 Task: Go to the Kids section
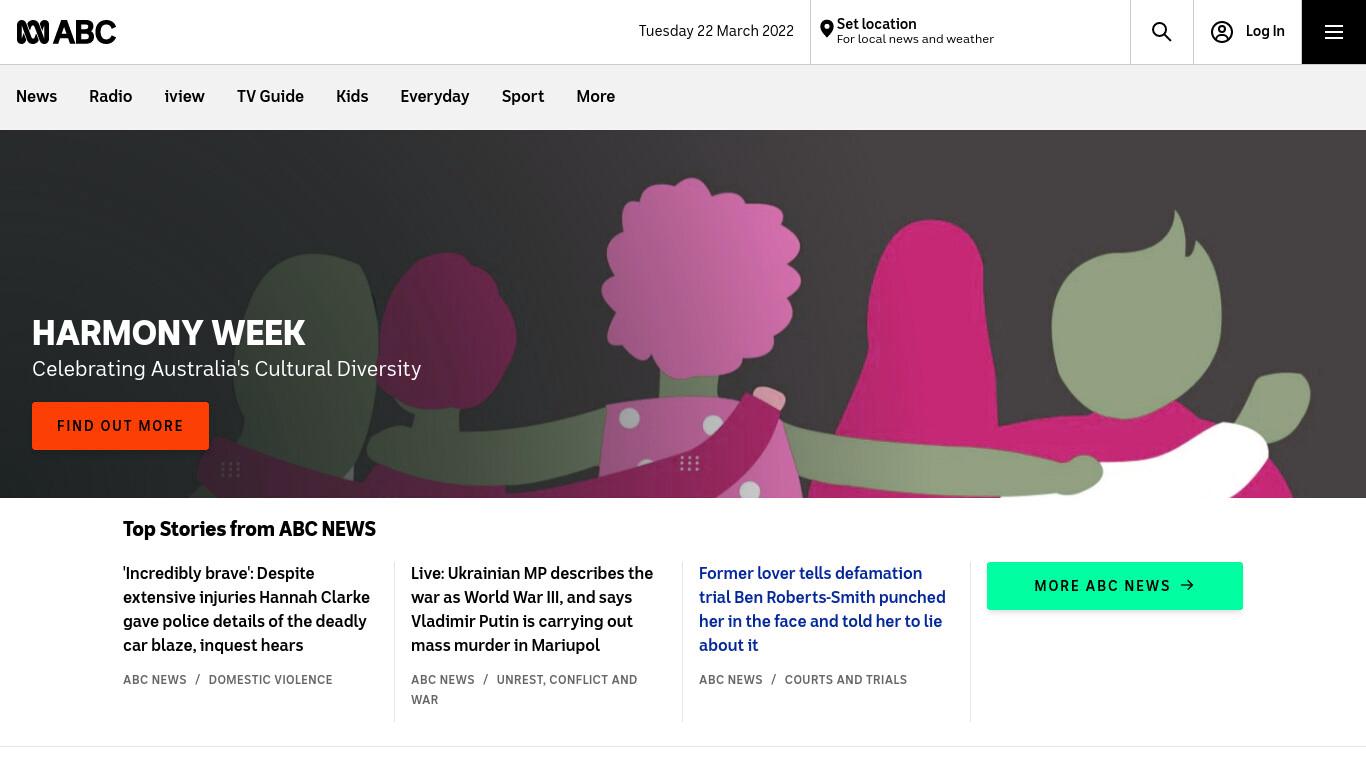click(x=352, y=97)
